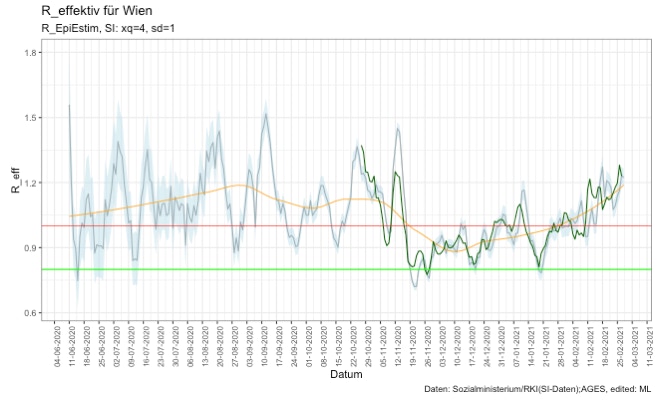Select the 25-02-2021 date tick label
The width and height of the screenshot is (660, 402).
pos(620,343)
